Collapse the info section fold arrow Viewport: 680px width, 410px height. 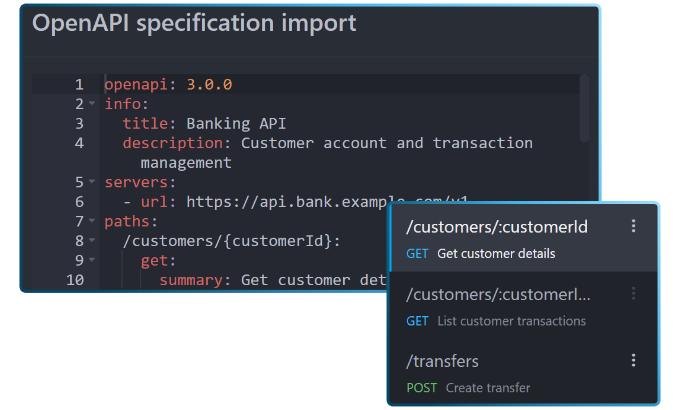point(92,104)
